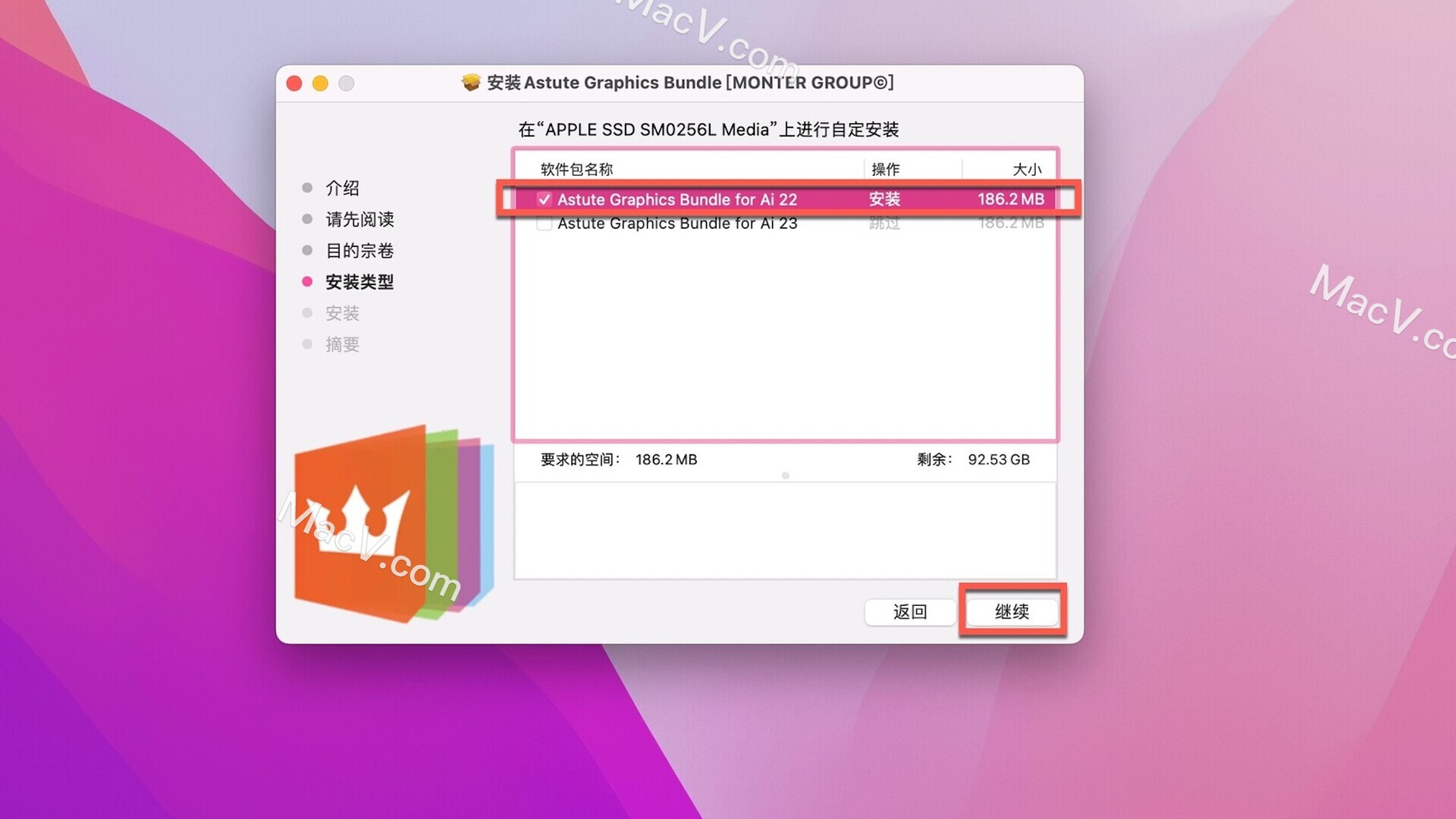
Task: Click the Astute Graphics crown logo image
Action: pyautogui.click(x=394, y=524)
